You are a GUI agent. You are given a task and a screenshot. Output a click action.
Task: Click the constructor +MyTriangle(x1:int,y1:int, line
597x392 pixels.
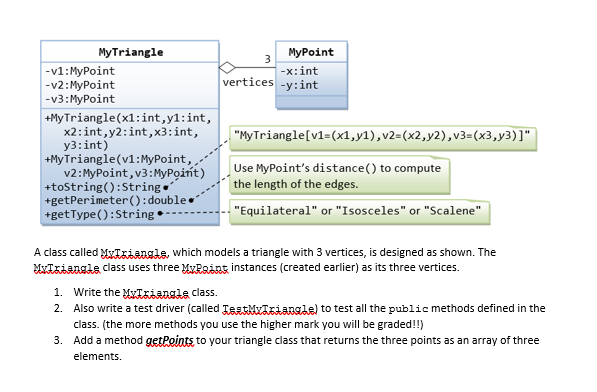pos(128,118)
